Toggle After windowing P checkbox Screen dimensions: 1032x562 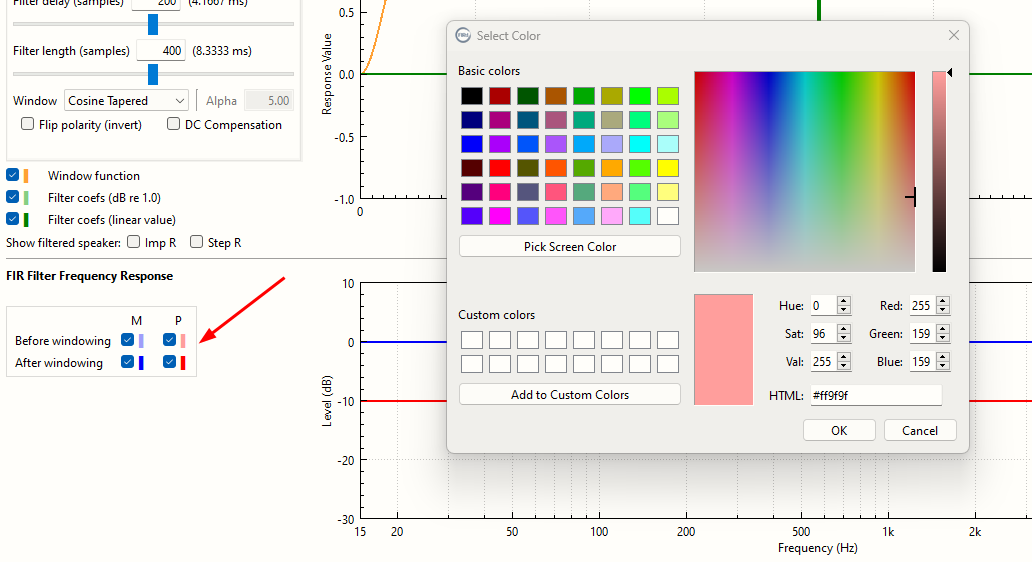[x=170, y=361]
